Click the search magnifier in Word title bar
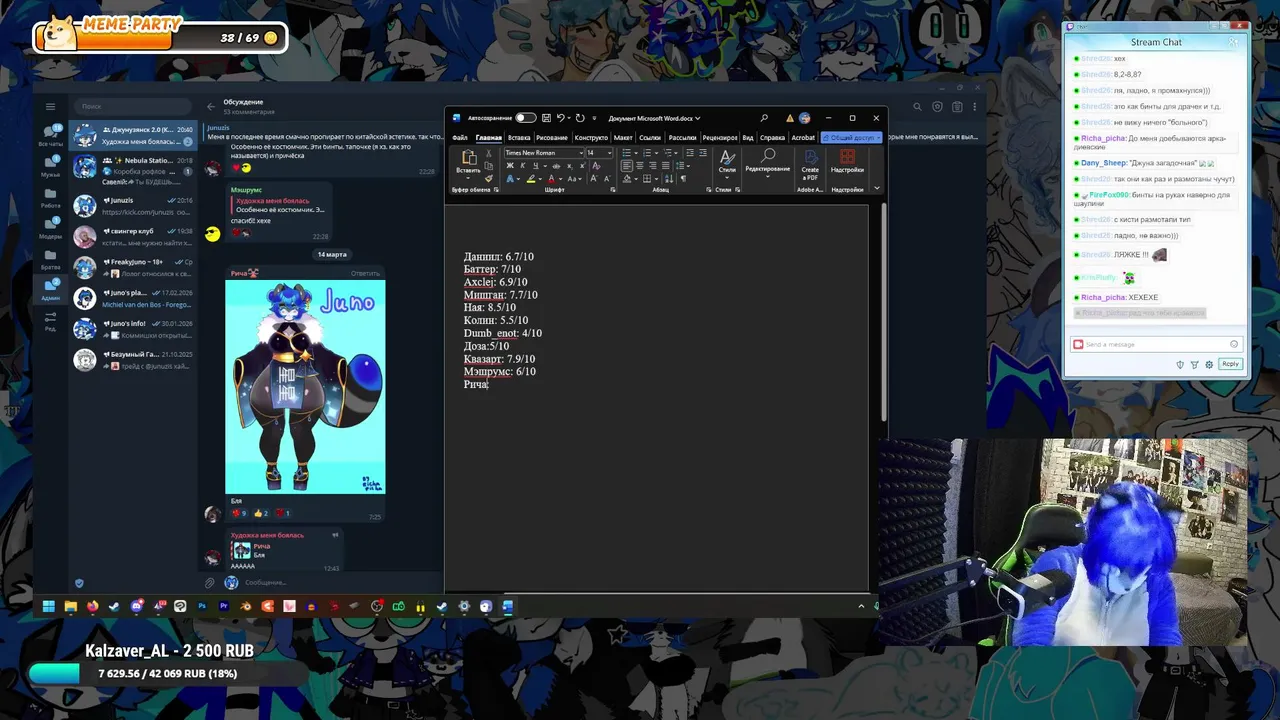Image resolution: width=1280 pixels, height=720 pixels. pyautogui.click(x=764, y=118)
